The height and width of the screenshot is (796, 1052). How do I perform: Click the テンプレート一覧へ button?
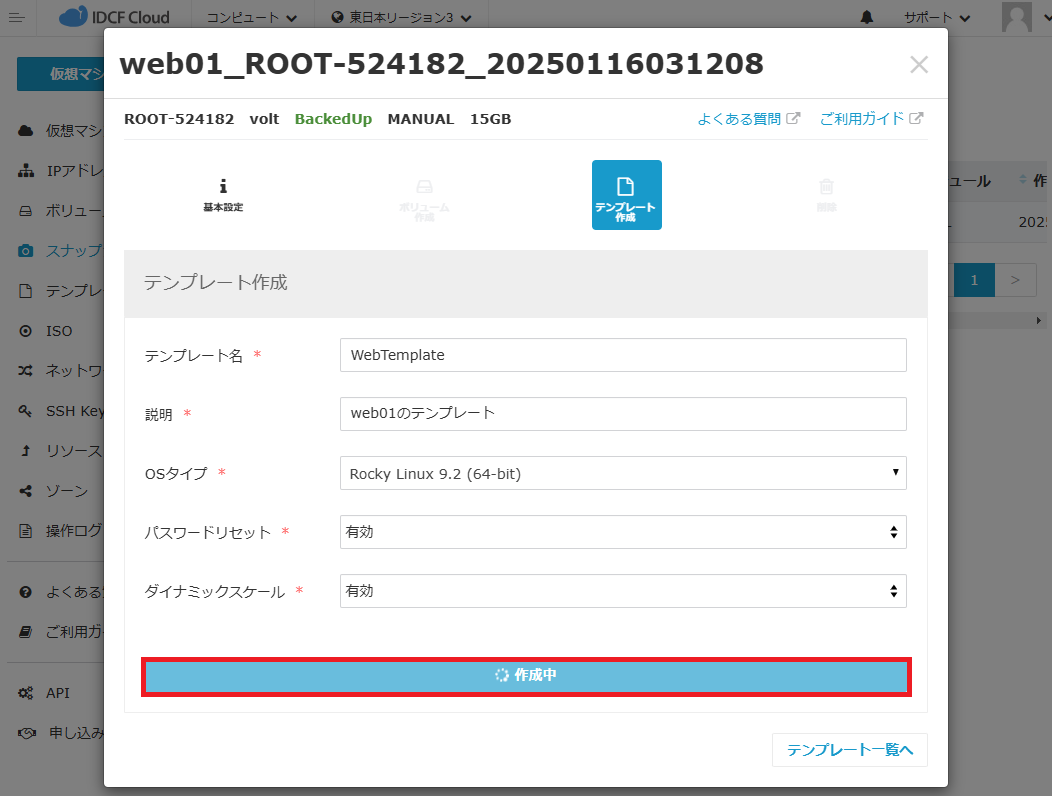(x=849, y=750)
